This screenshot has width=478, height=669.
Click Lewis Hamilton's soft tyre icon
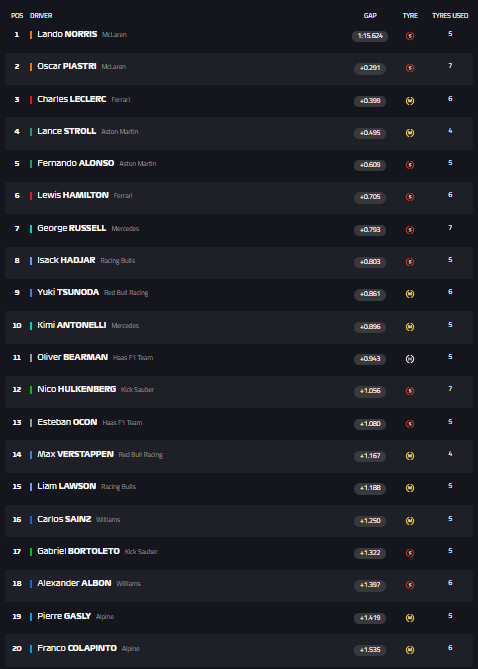[x=410, y=197]
